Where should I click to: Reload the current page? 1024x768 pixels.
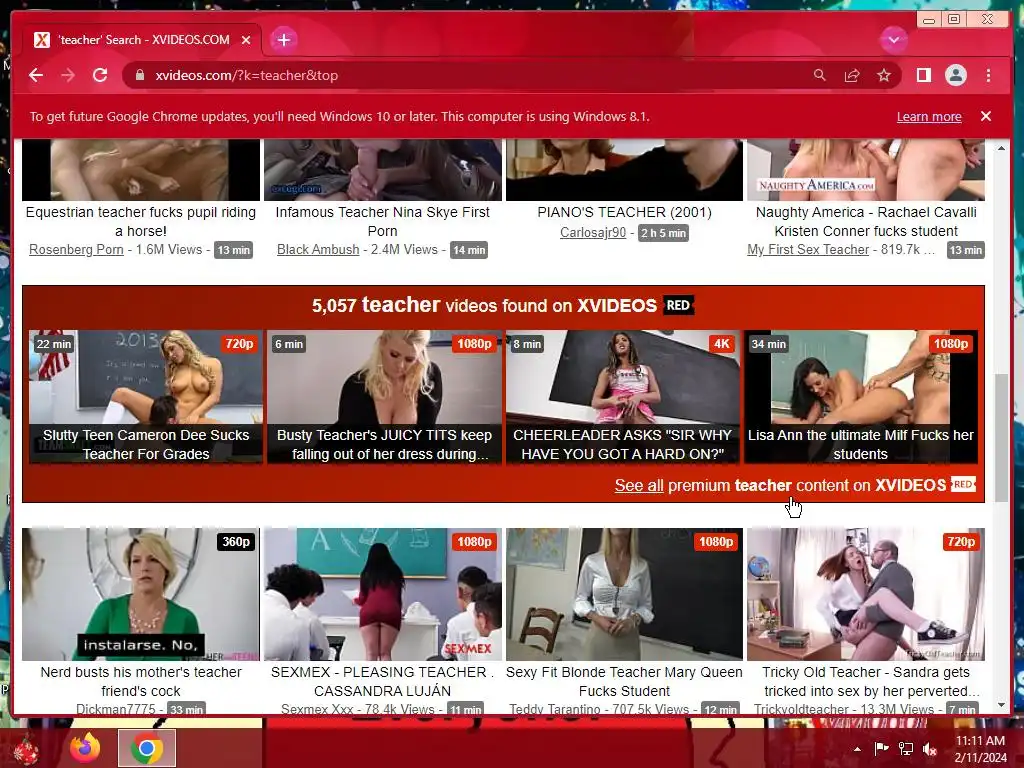pos(100,75)
